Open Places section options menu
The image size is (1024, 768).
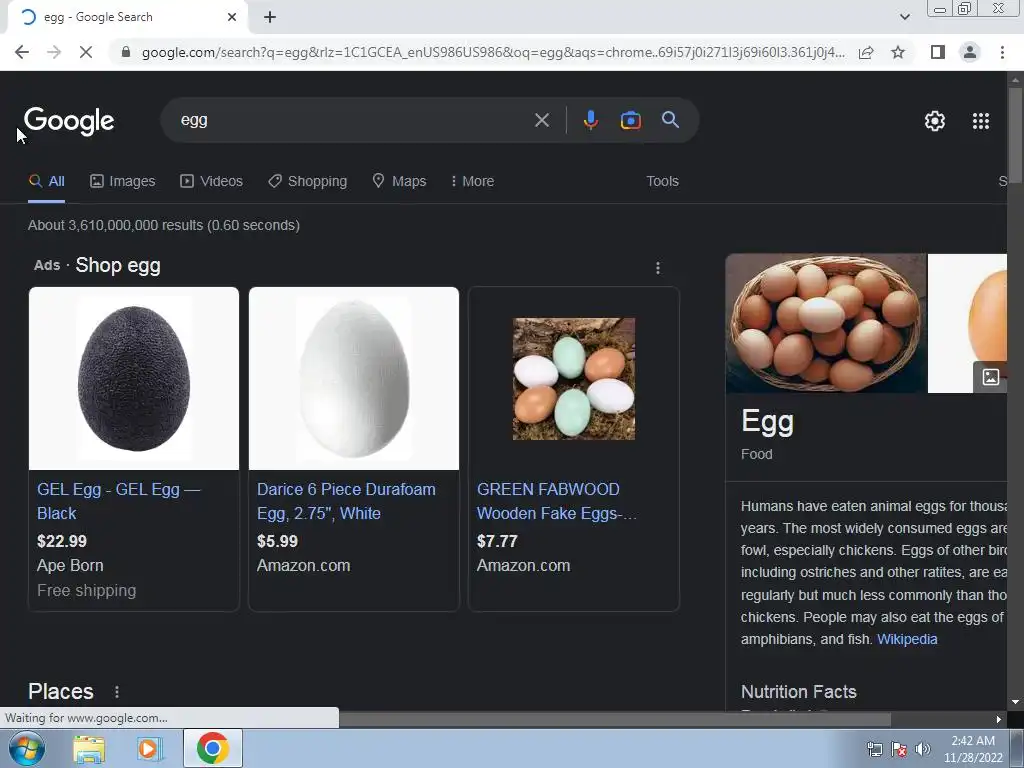pyautogui.click(x=117, y=692)
